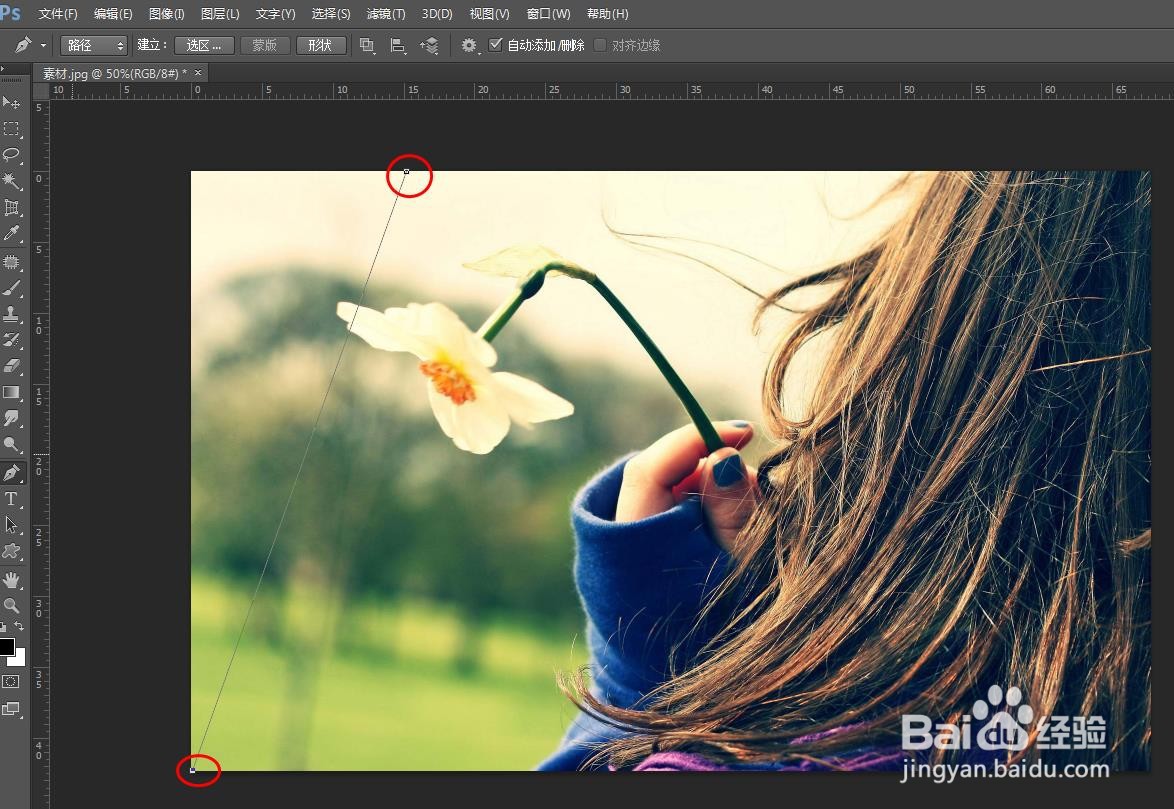Click the 形状 shape button
This screenshot has width=1174, height=809.
(x=321, y=46)
